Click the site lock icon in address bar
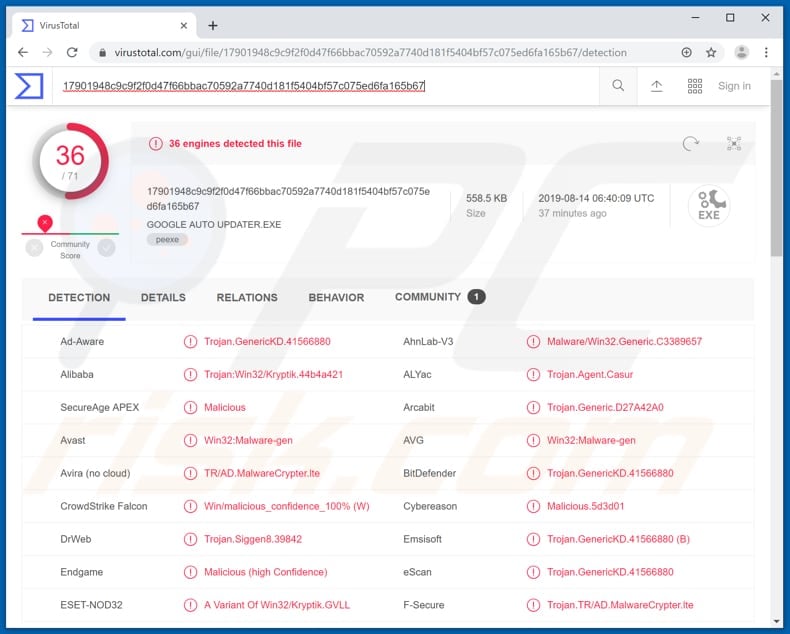The height and width of the screenshot is (634, 790). point(102,52)
